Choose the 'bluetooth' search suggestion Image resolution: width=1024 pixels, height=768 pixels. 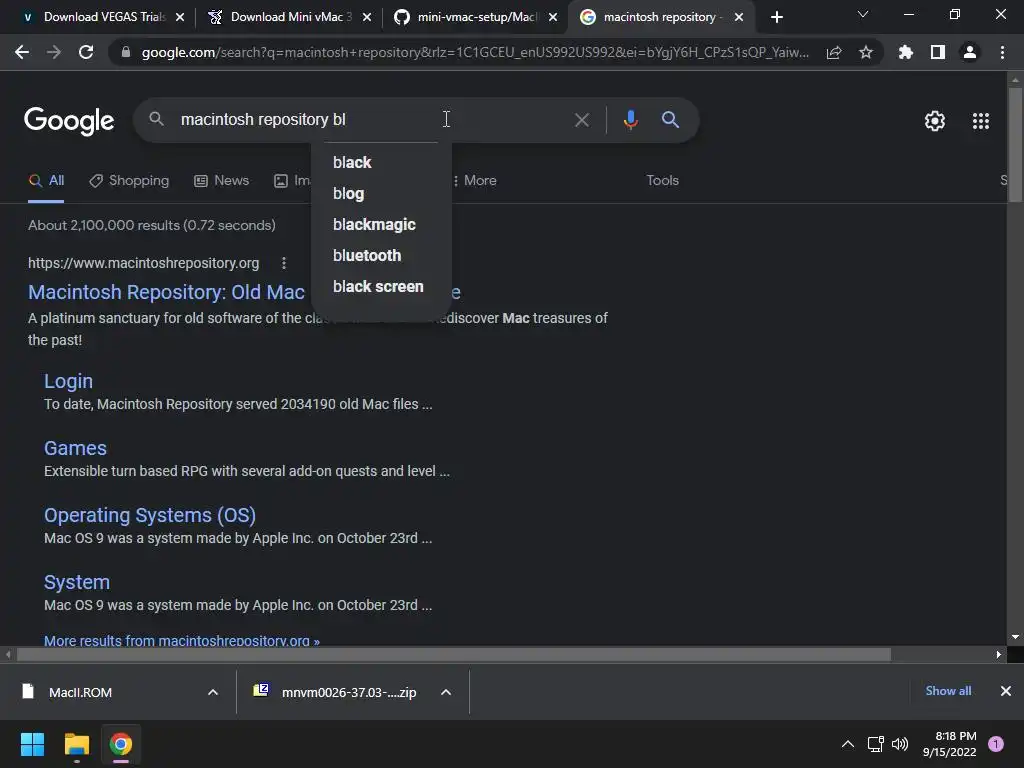pos(366,255)
